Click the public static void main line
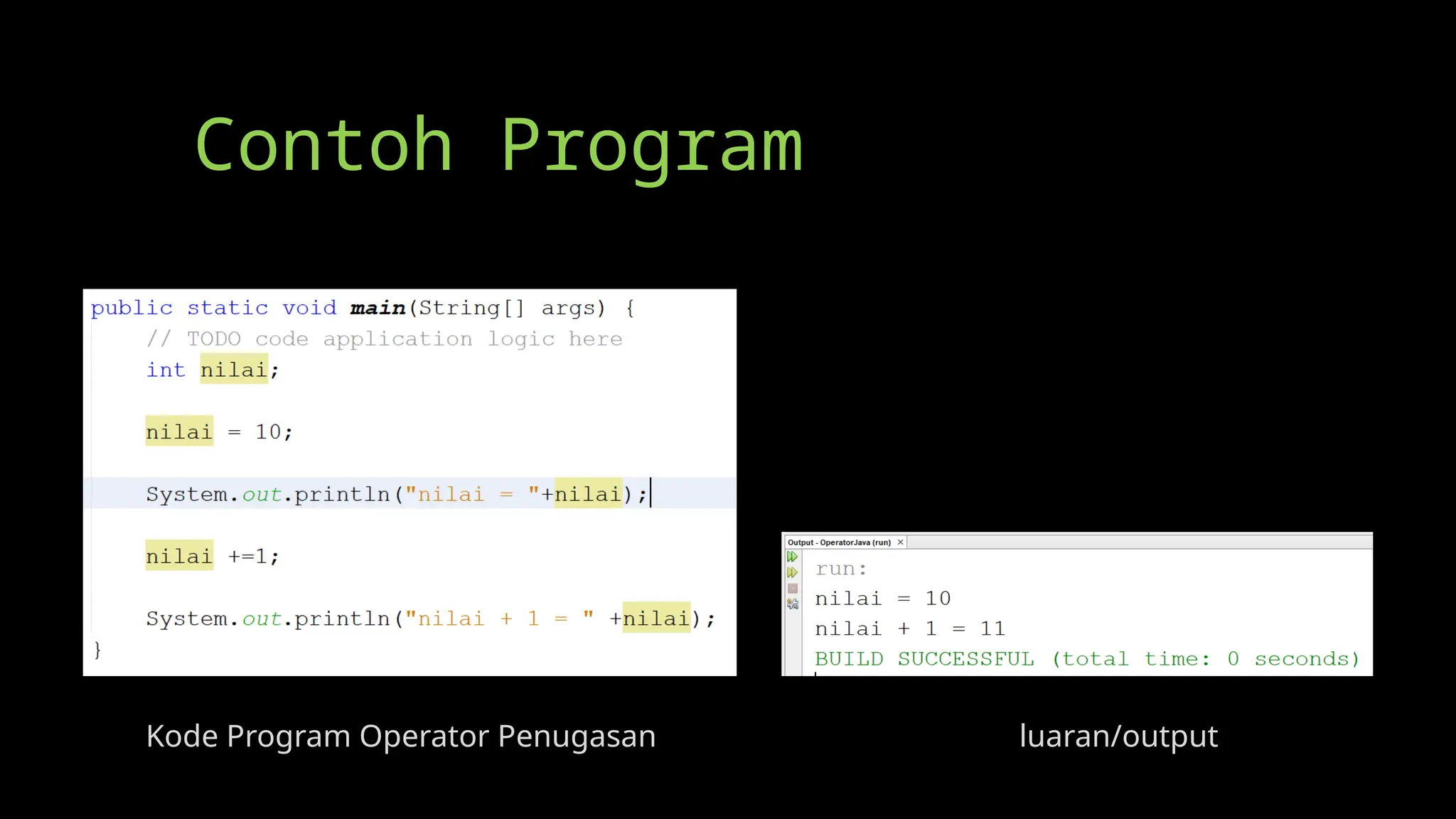The height and width of the screenshot is (819, 1456). tap(363, 308)
